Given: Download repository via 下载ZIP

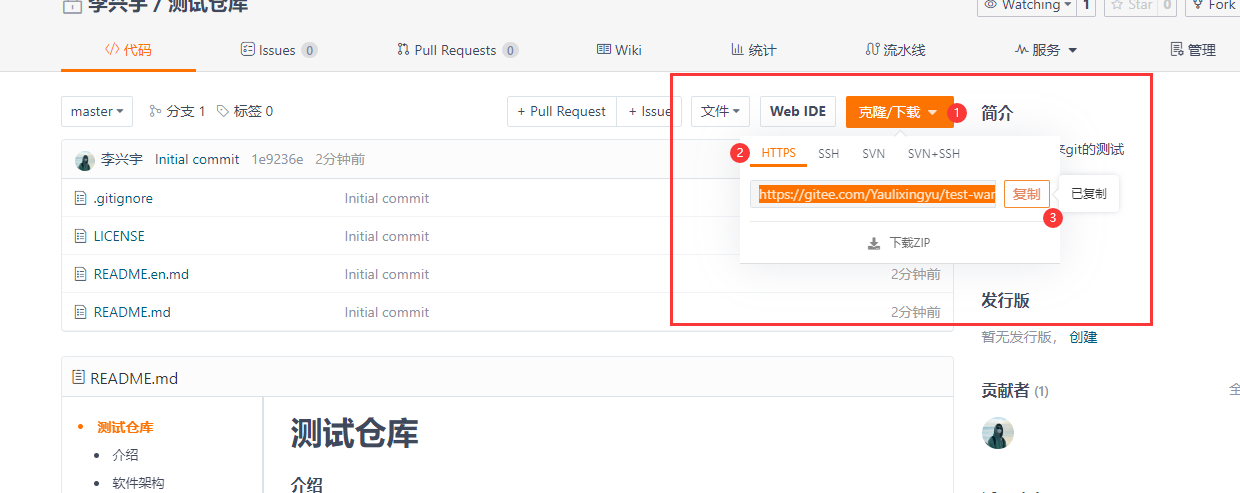Looking at the screenshot, I should (899, 243).
